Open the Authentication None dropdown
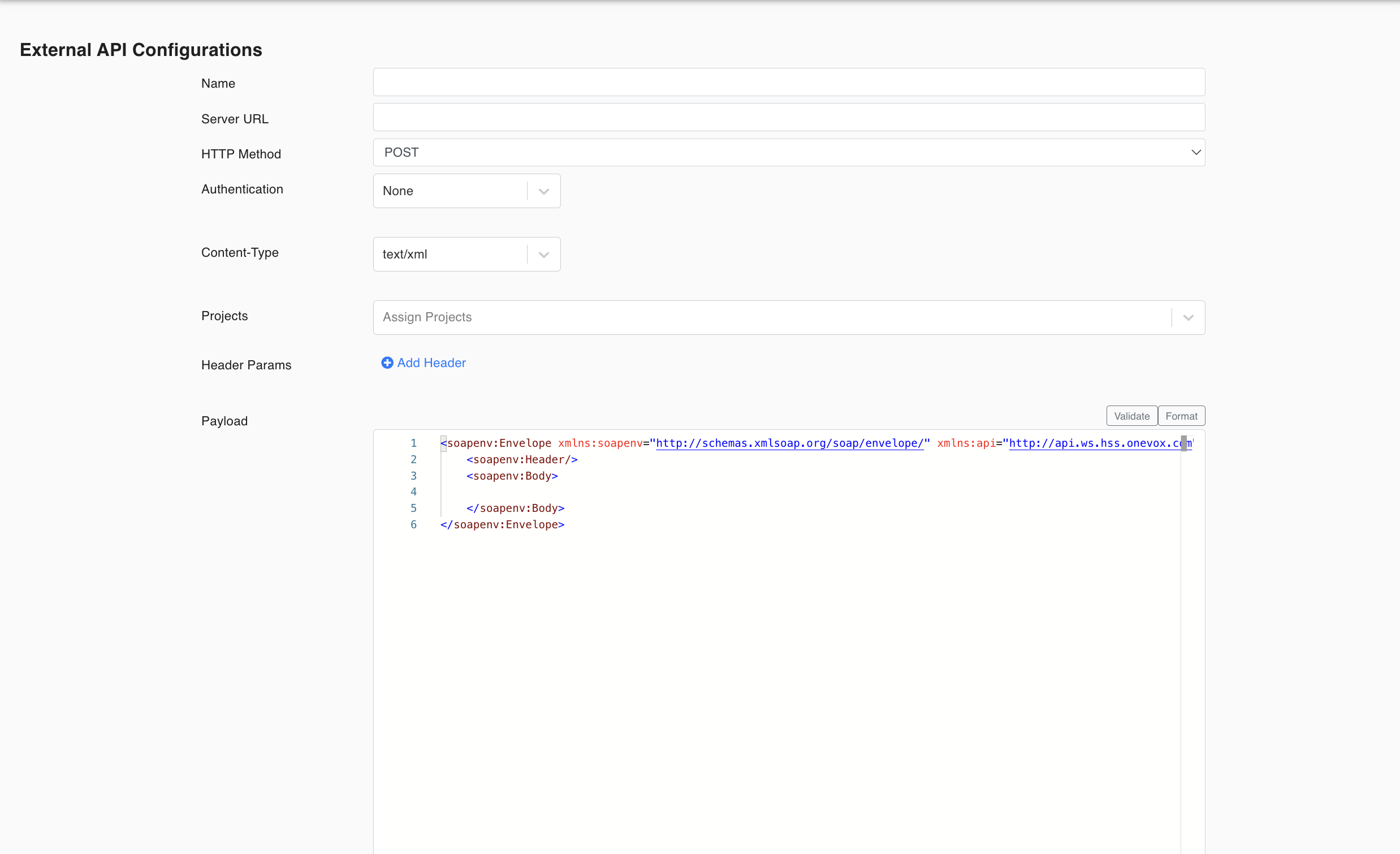 tap(466, 191)
